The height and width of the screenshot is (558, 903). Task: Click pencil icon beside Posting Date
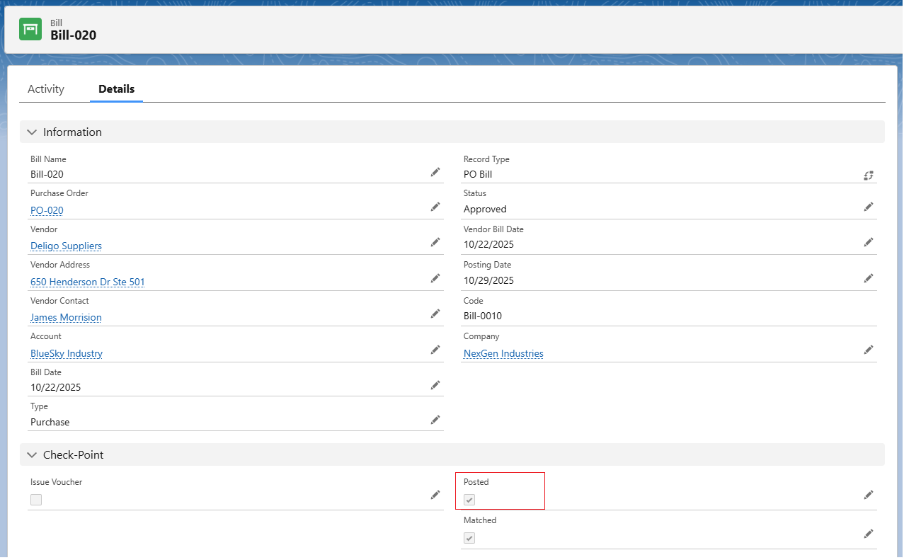click(x=869, y=278)
